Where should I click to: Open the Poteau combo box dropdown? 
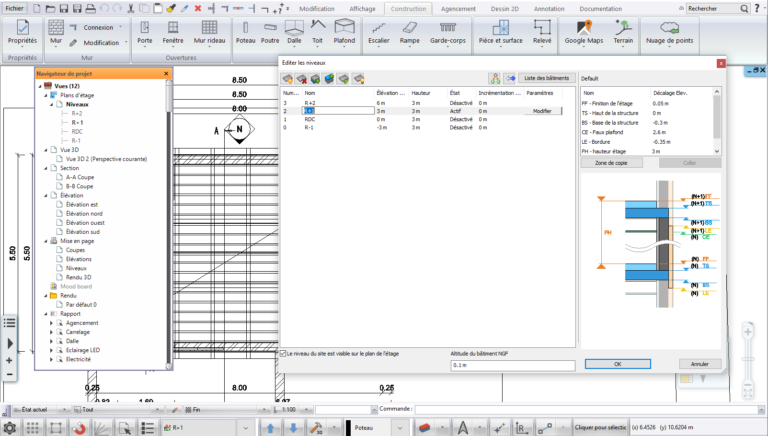coord(400,428)
